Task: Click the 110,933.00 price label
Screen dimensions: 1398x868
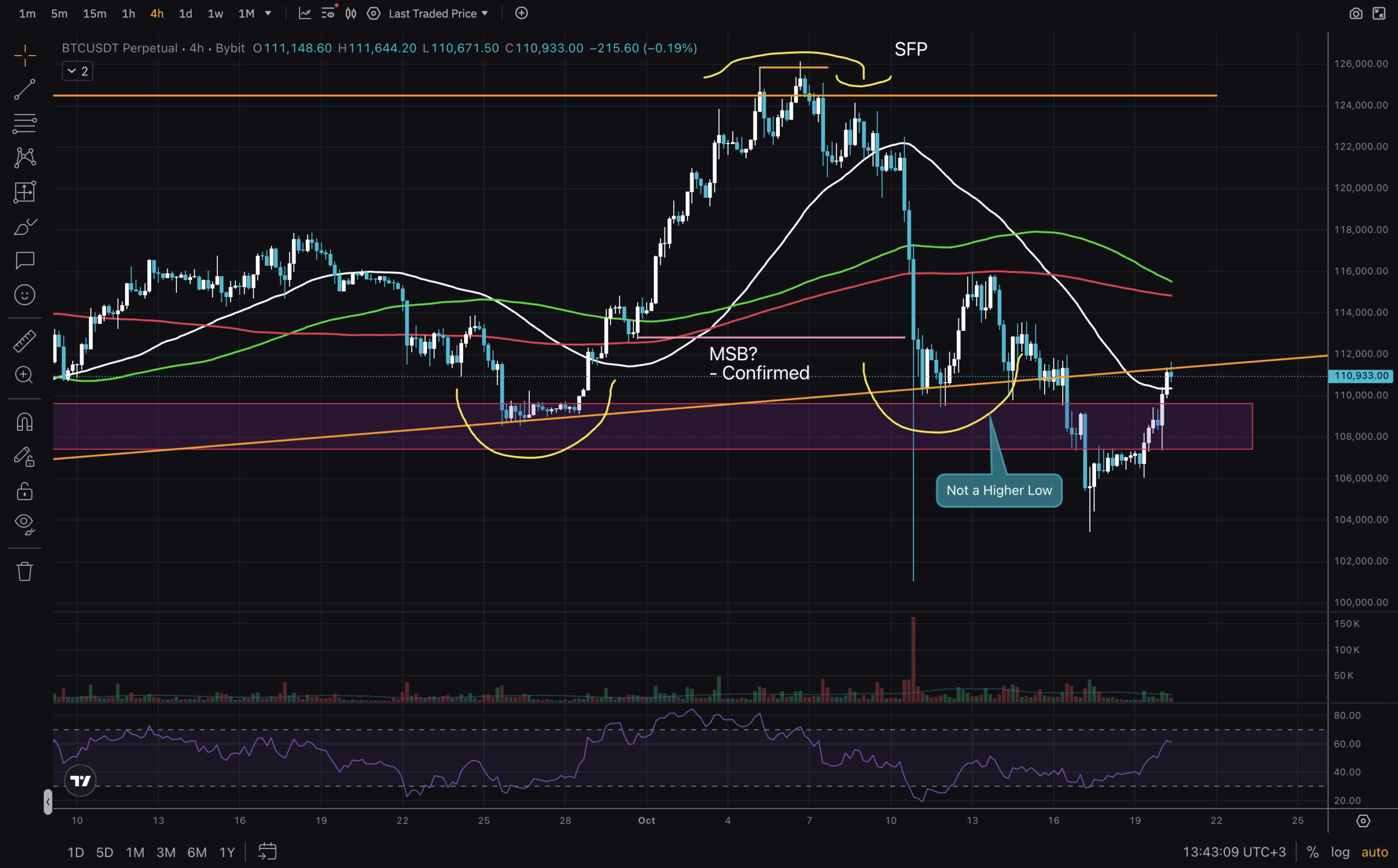Action: pos(1360,376)
